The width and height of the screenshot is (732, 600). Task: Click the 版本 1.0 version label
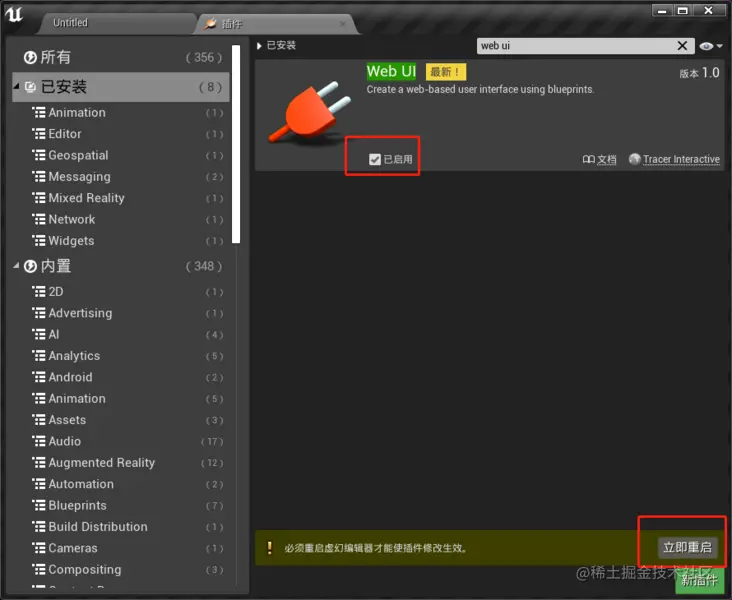click(699, 73)
